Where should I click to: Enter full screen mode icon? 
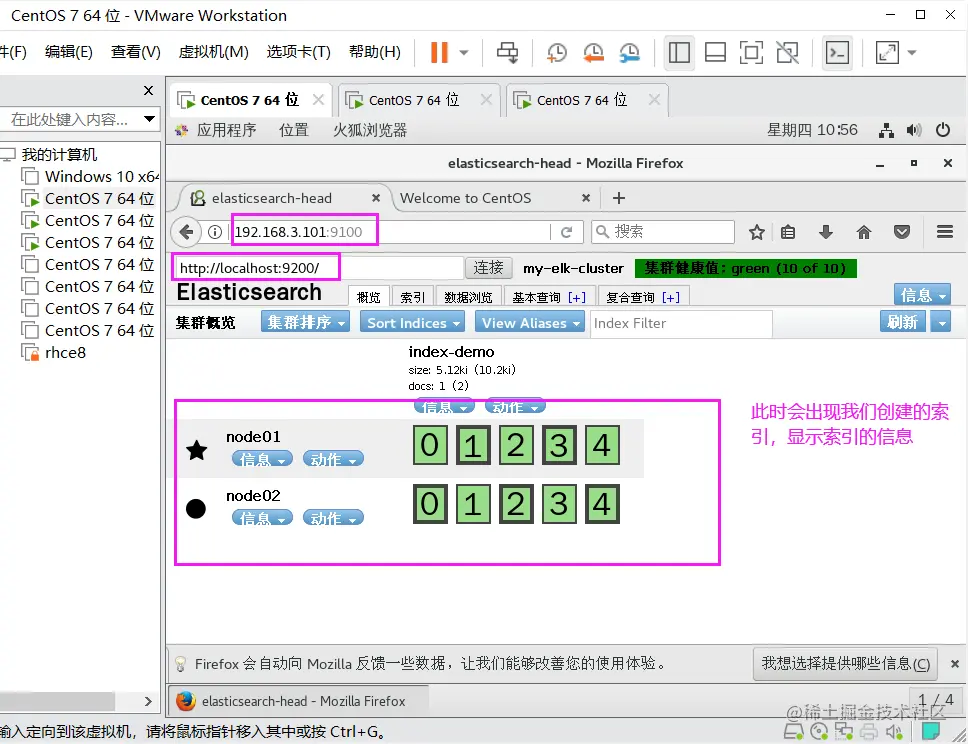[x=751, y=52]
